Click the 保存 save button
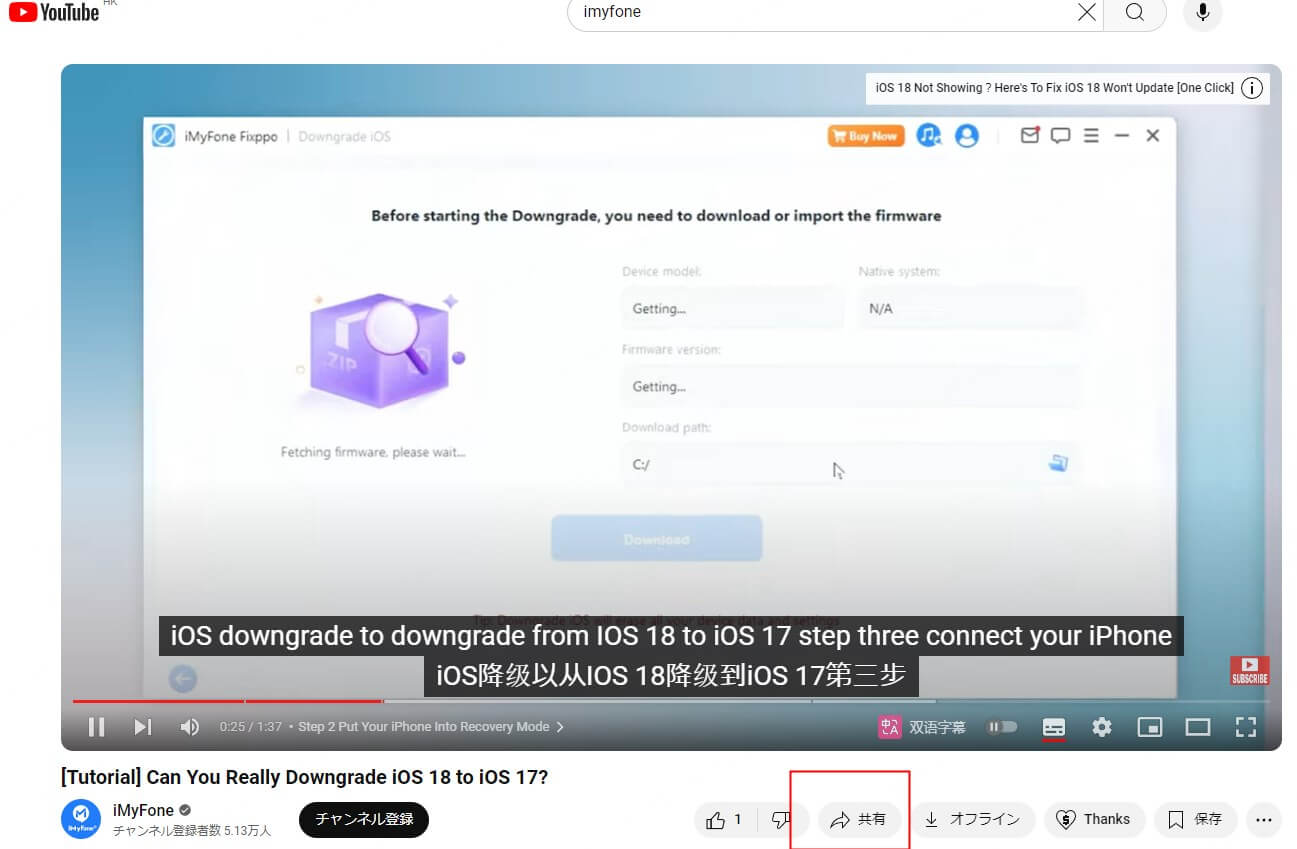Viewport: 1297px width, 849px height. click(x=1195, y=819)
